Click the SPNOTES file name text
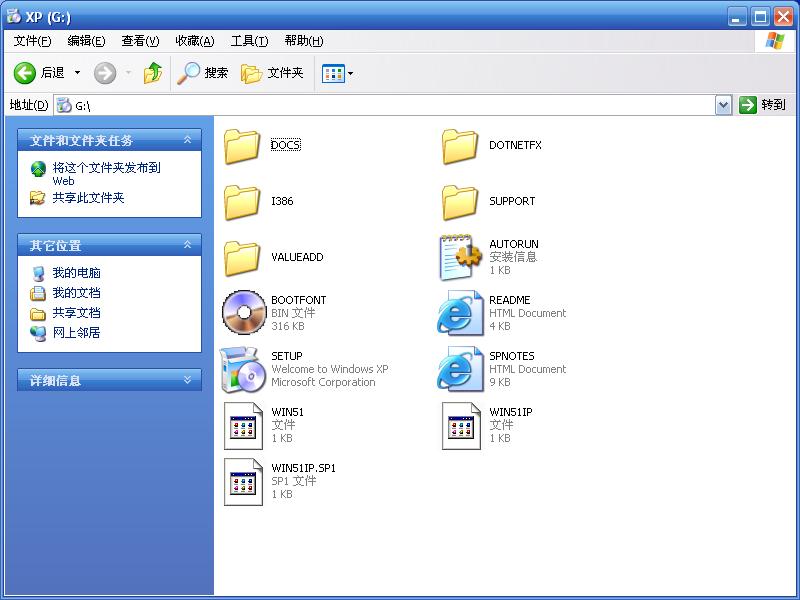This screenshot has height=600, width=800. 512,356
